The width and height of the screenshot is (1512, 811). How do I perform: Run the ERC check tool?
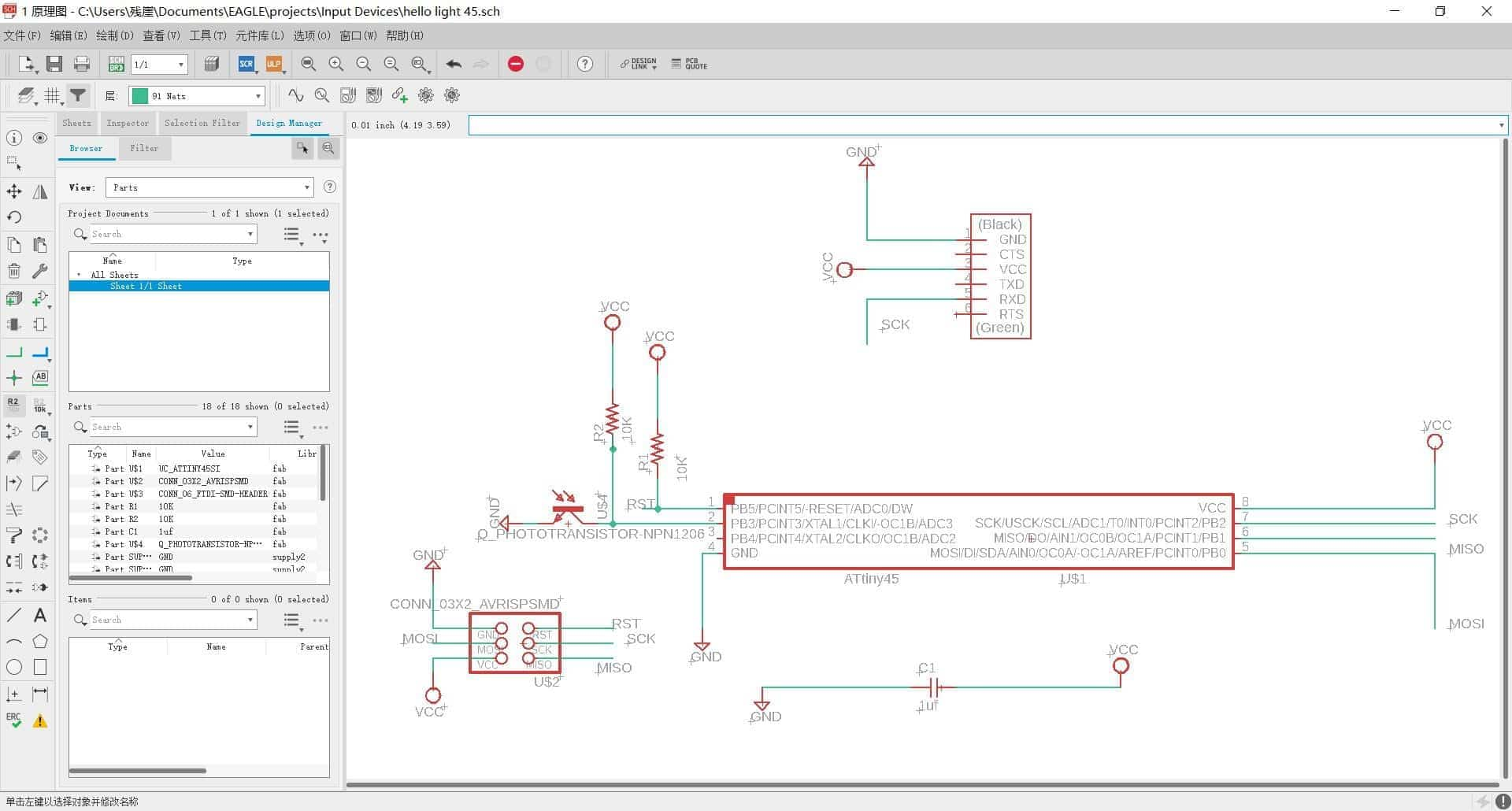click(14, 720)
